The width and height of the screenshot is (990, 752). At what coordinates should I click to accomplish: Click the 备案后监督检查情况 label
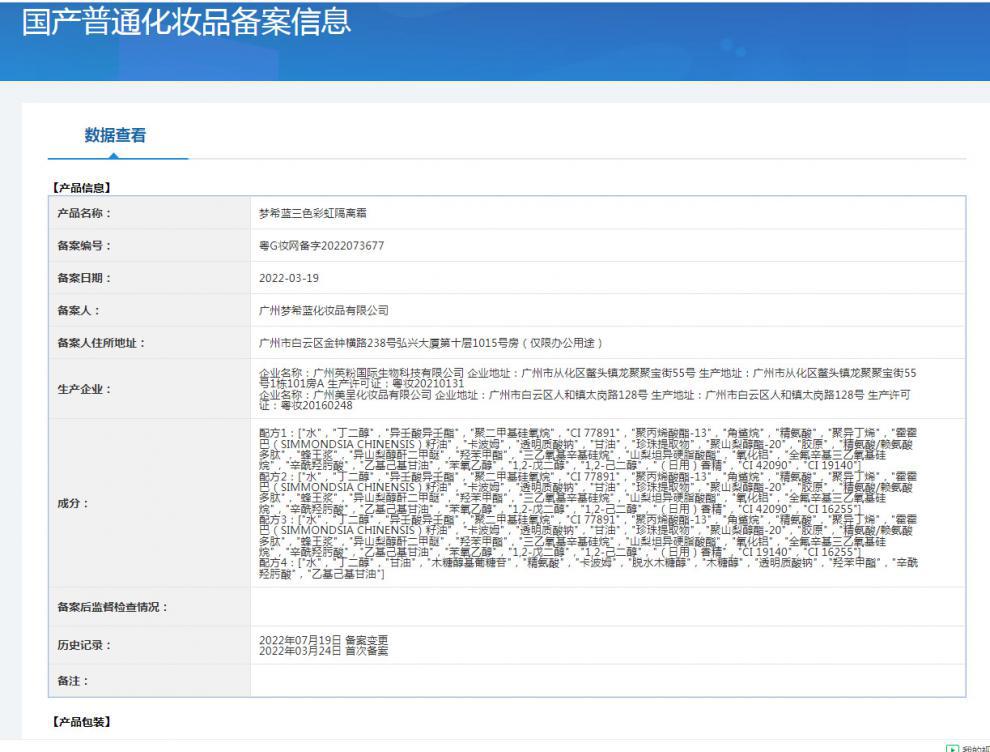coord(113,607)
